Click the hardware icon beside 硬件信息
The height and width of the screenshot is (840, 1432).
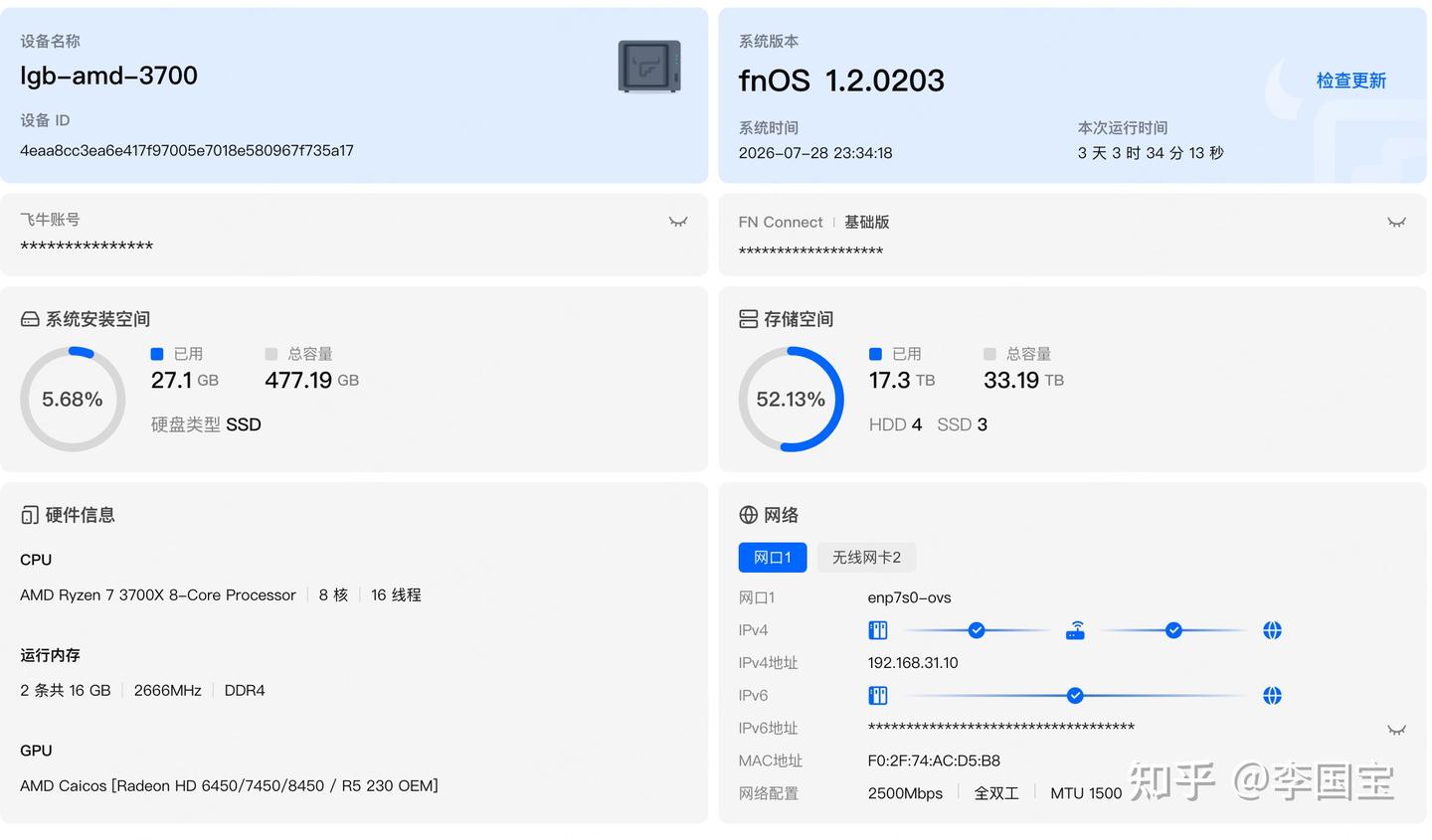pyautogui.click(x=30, y=515)
